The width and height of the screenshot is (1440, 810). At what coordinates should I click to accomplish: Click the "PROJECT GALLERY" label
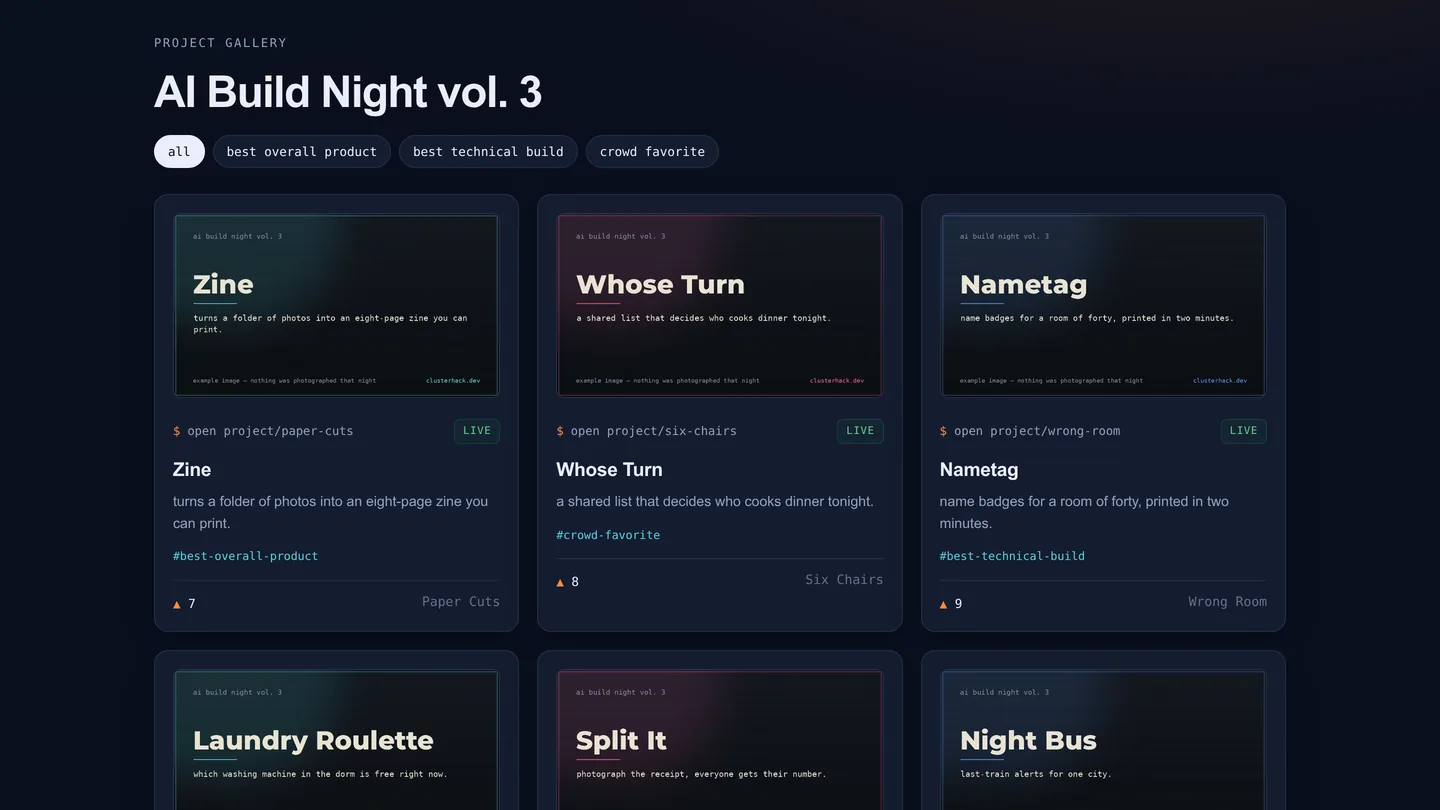(x=220, y=43)
